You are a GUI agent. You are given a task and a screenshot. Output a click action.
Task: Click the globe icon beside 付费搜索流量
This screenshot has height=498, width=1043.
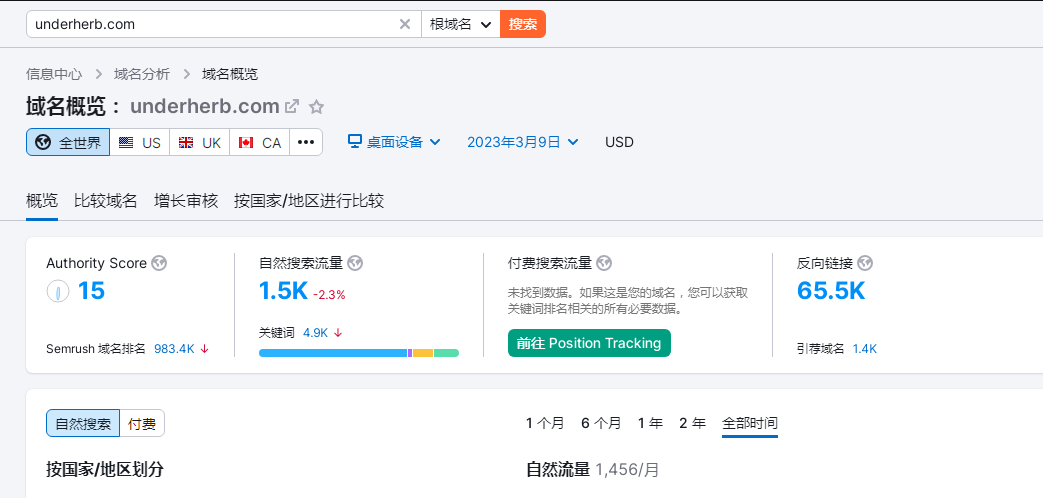(x=604, y=263)
